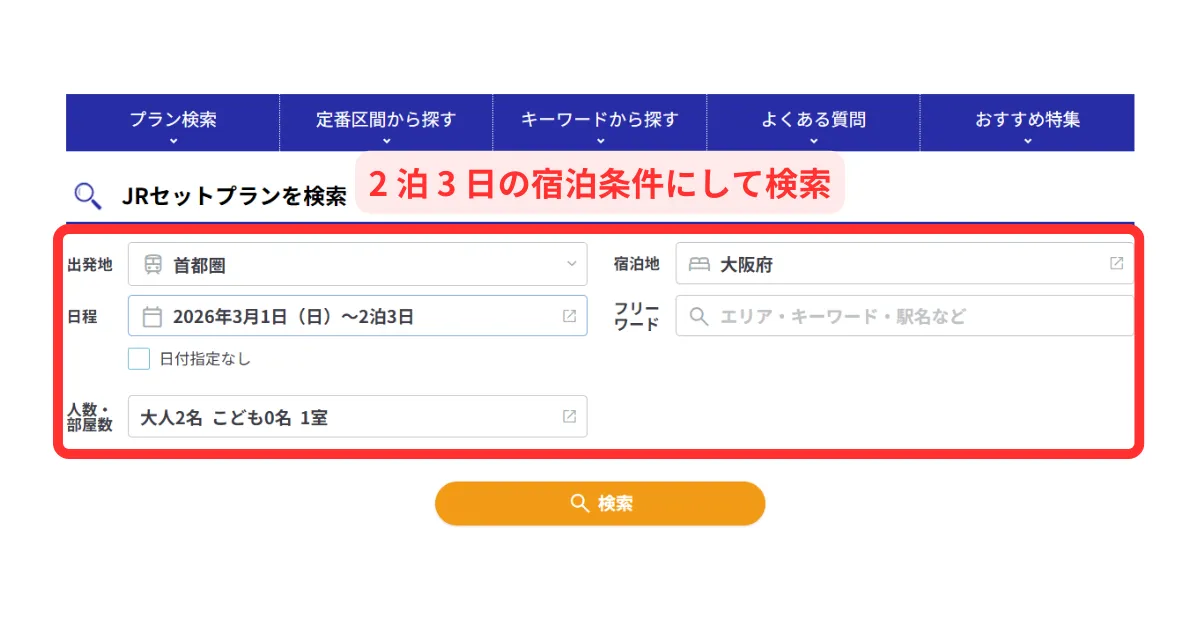Screen dimensions: 1200x630
Task: Open the 宿泊地 popup via external icon
Action: (1116, 264)
